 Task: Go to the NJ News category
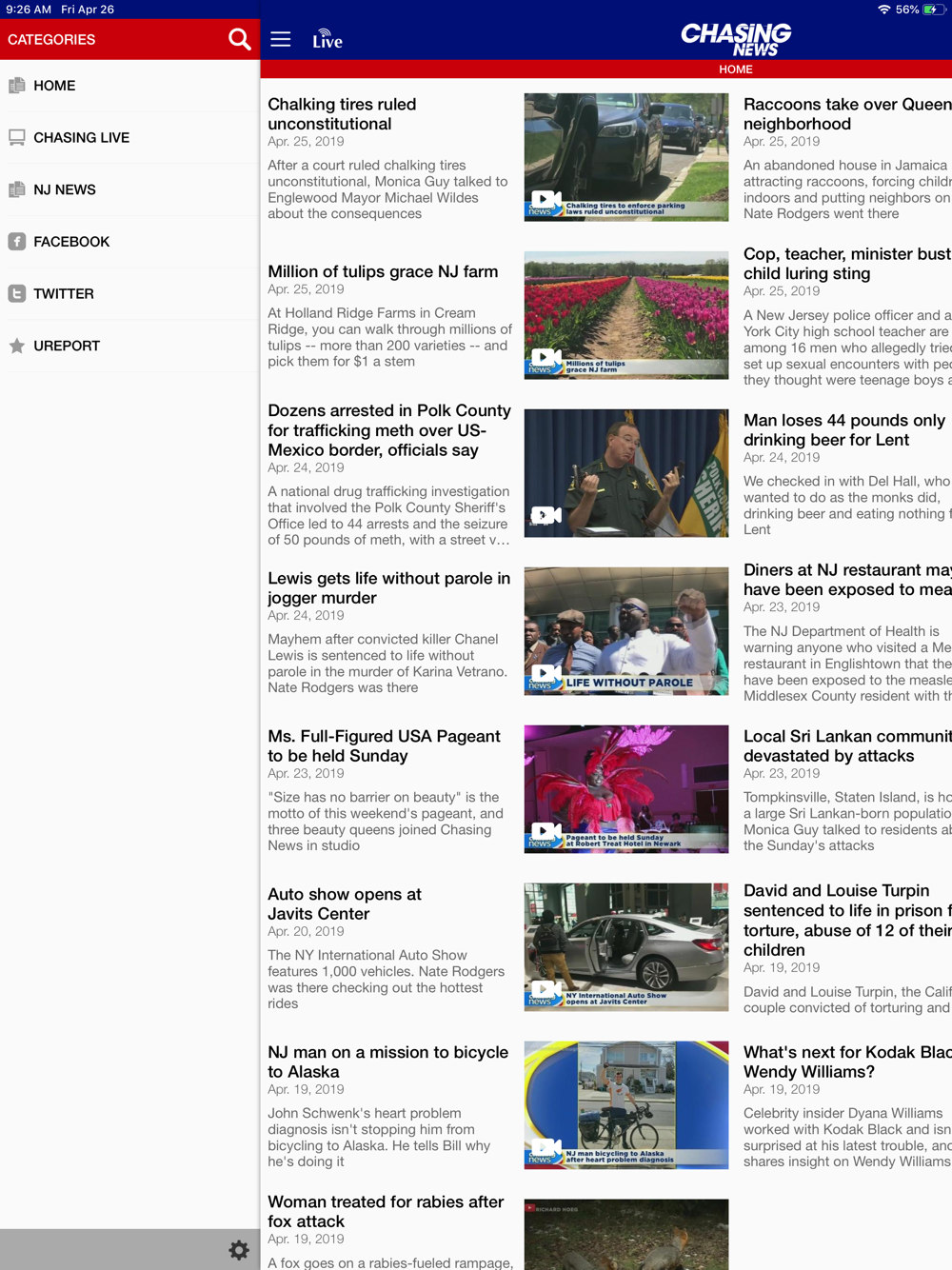(x=64, y=189)
